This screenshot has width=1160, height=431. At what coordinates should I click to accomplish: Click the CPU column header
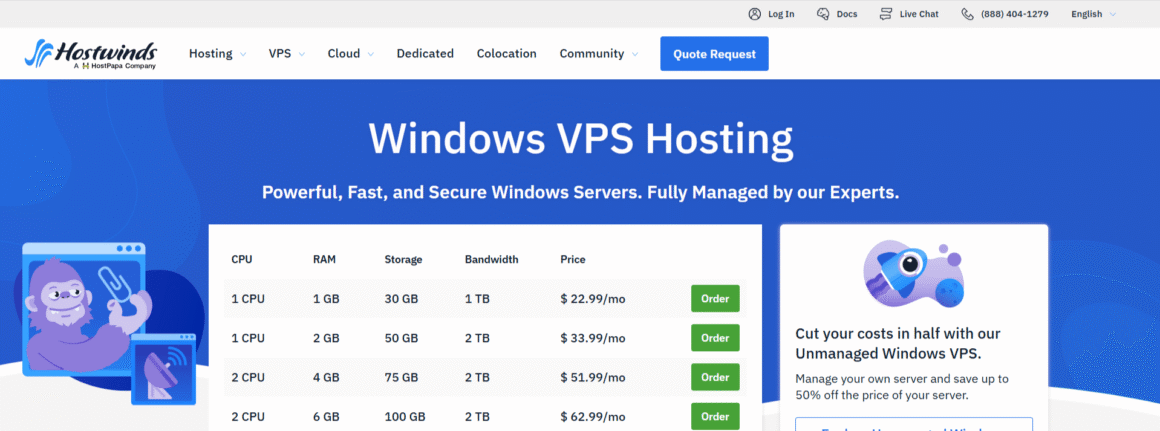tap(242, 259)
